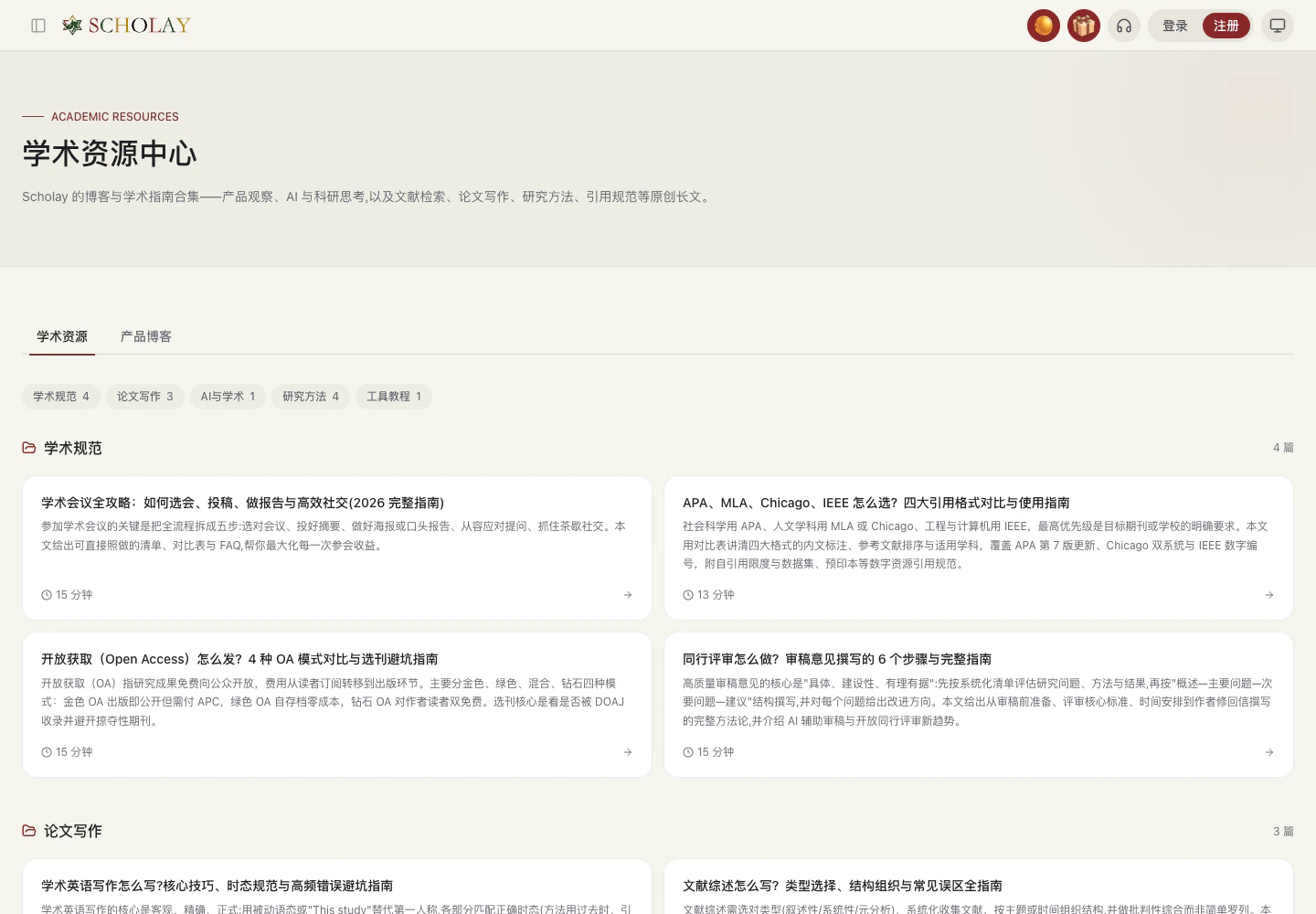The width and height of the screenshot is (1316, 914).
Task: Click the 学术规范 section heading text
Action: pos(73,448)
